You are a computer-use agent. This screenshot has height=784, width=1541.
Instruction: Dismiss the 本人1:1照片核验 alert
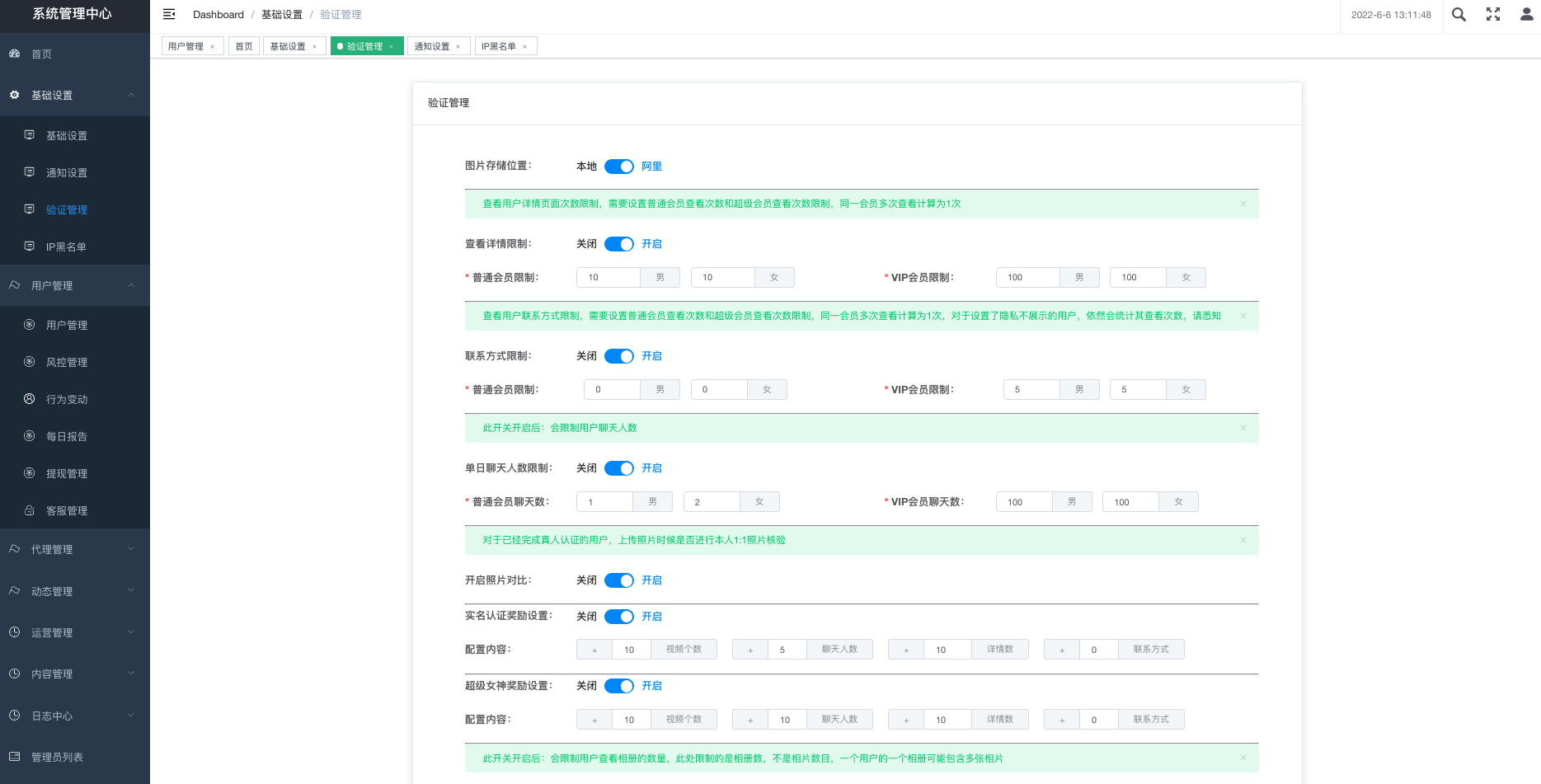(x=1243, y=540)
